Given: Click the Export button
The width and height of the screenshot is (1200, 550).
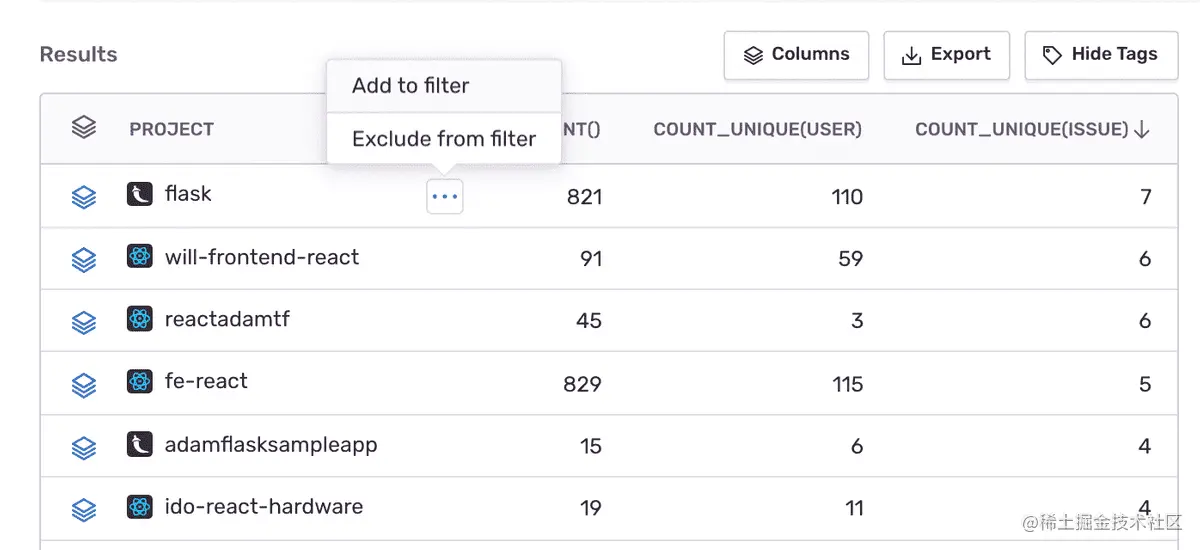Looking at the screenshot, I should [x=946, y=55].
